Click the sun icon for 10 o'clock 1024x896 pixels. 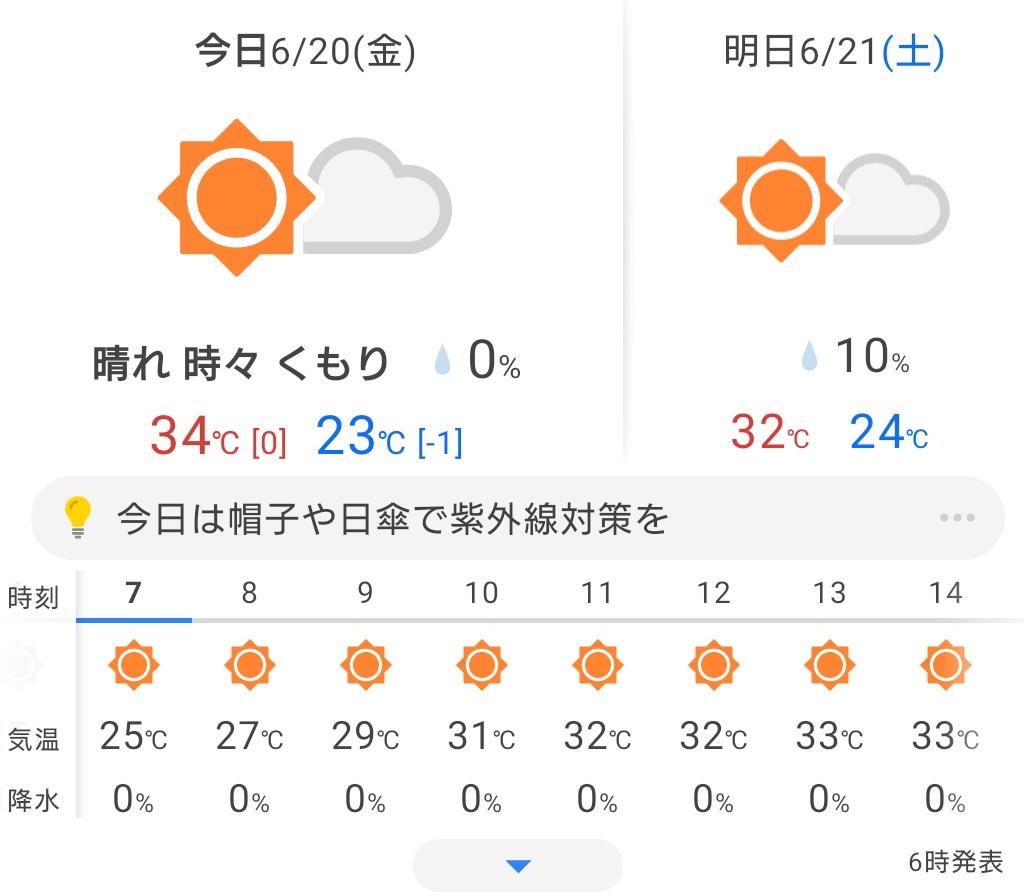(481, 665)
